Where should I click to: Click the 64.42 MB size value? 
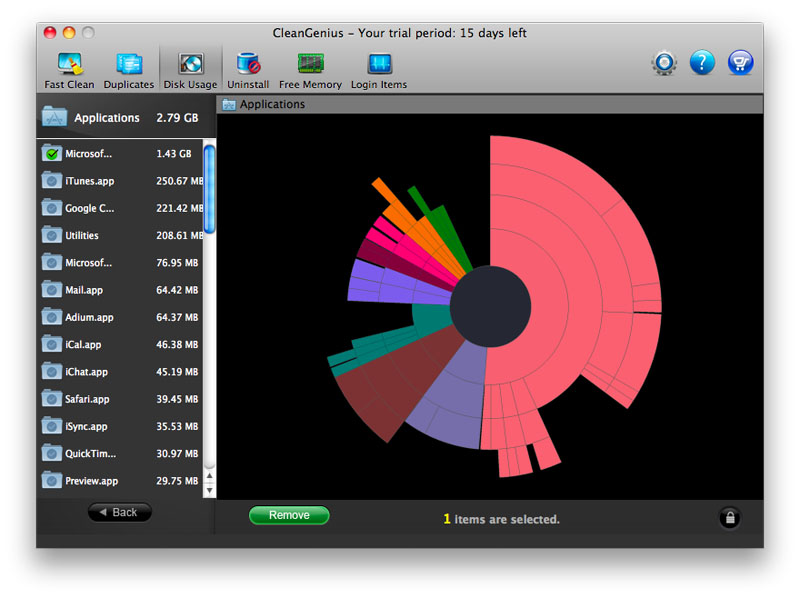[x=177, y=290]
